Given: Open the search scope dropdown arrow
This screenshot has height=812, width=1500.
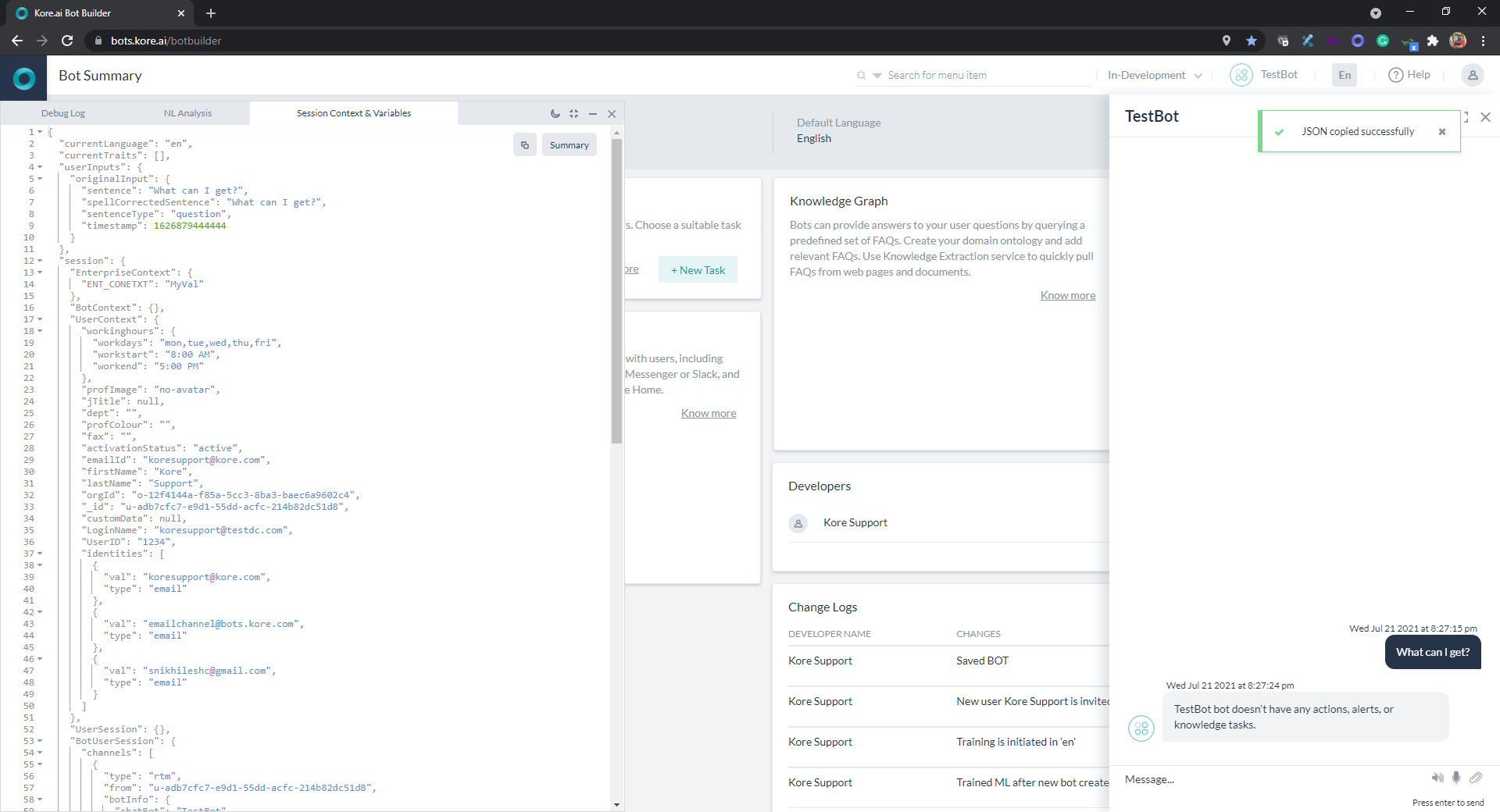Looking at the screenshot, I should (877, 76).
